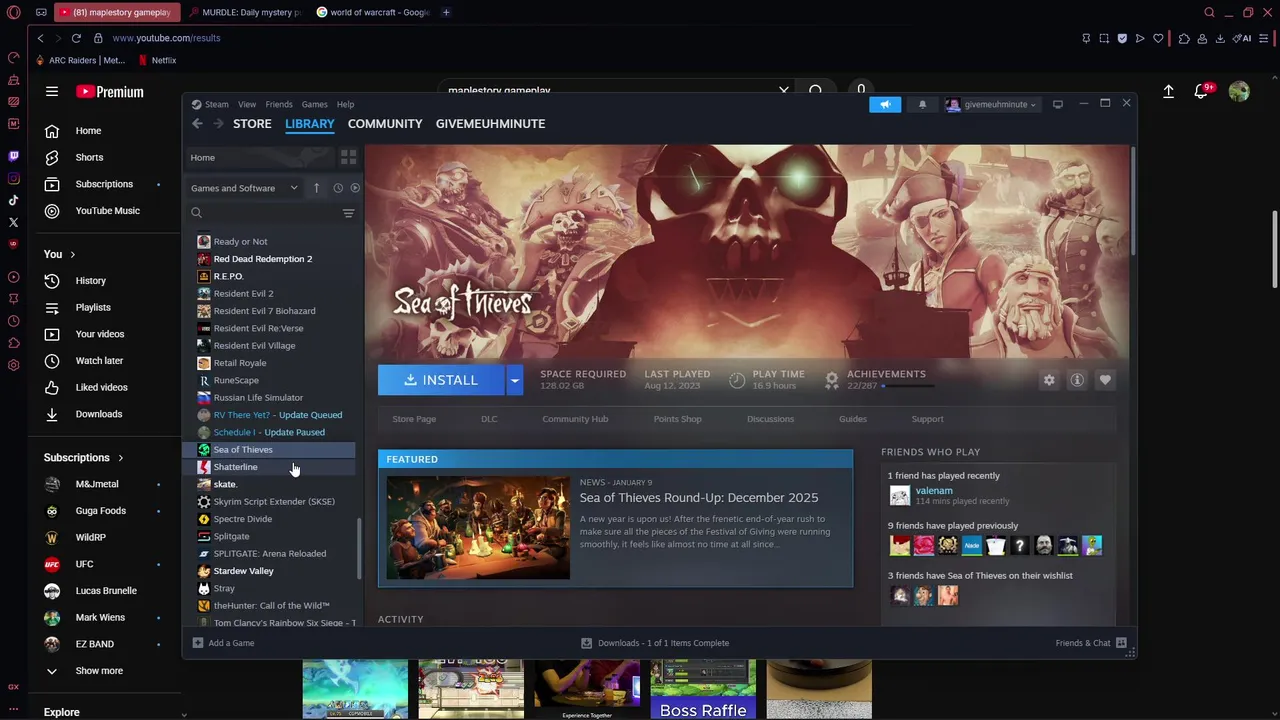
Task: Switch to the COMMUNITY tab in Steam
Action: point(385,124)
